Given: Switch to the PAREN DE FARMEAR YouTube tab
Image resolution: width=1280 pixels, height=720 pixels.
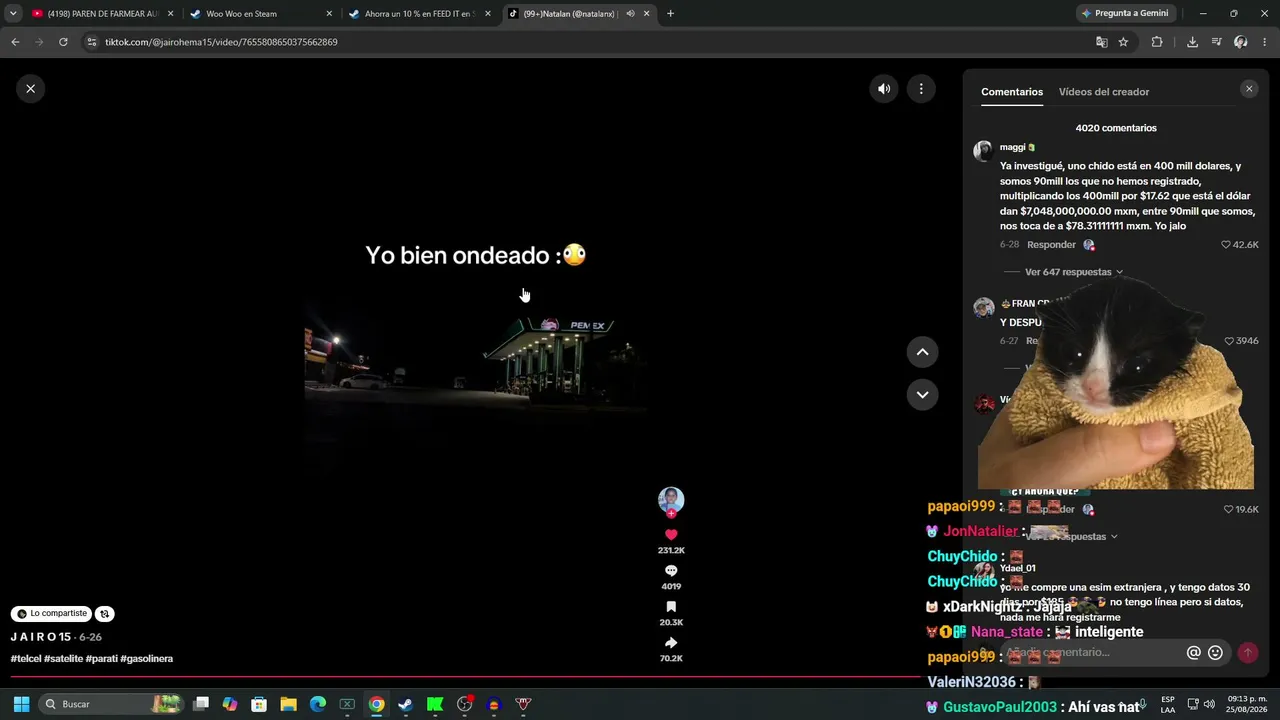Looking at the screenshot, I should tap(103, 14).
